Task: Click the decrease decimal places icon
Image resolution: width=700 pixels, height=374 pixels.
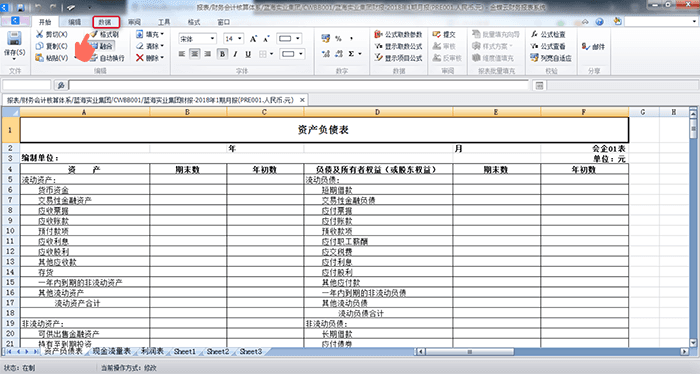Action: coord(338,54)
